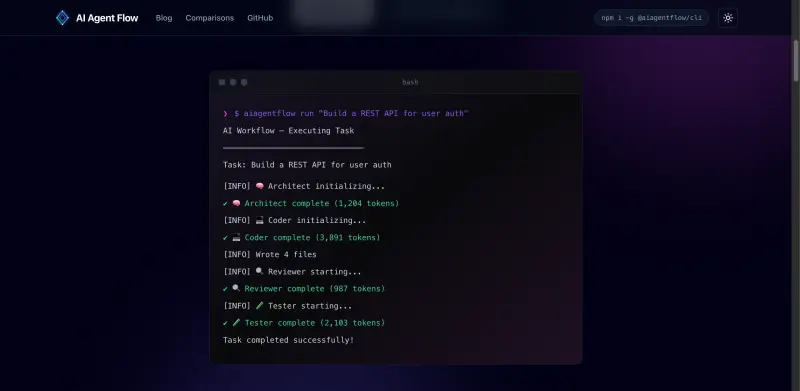Click the test tube emoji on Tester complete line
This screenshot has width=800, height=391.
(236, 323)
